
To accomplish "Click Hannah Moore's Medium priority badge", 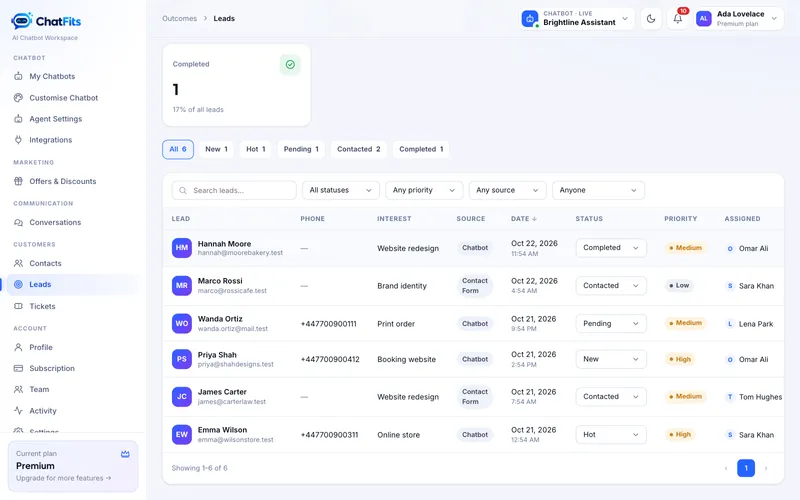I will tap(685, 248).
